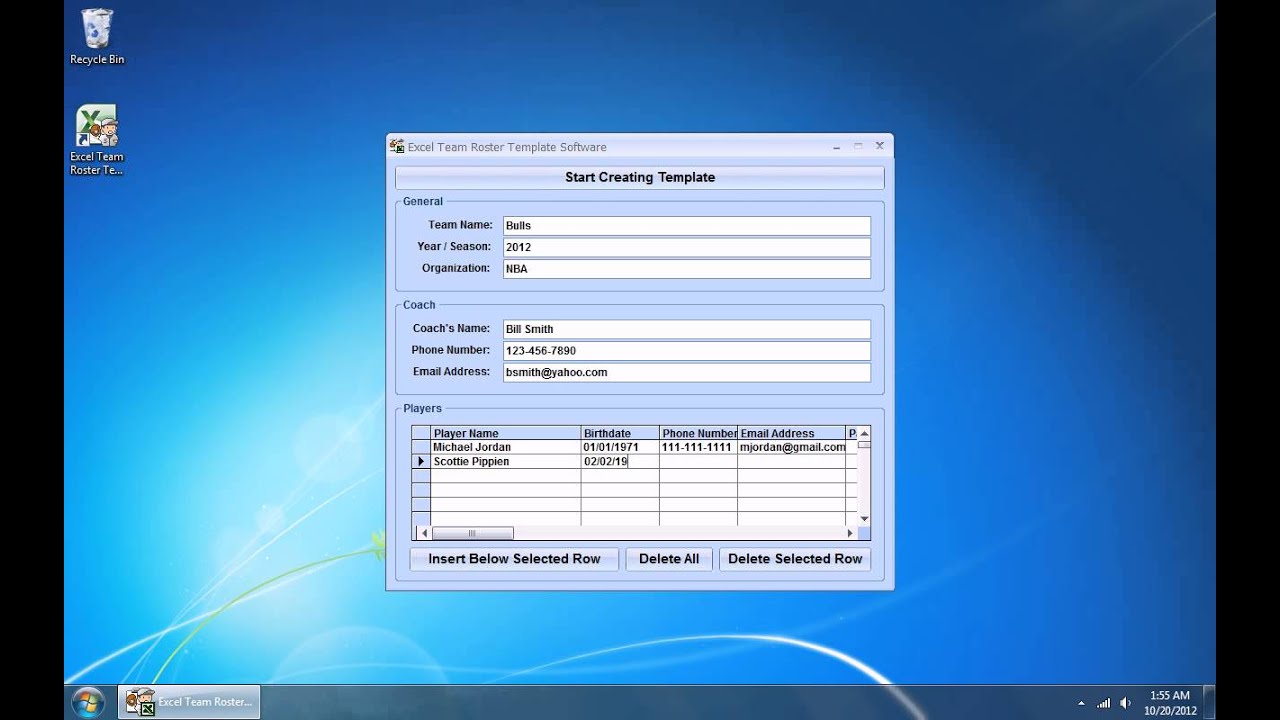
Task: Select the Michael Jordan cell
Action: point(506,447)
